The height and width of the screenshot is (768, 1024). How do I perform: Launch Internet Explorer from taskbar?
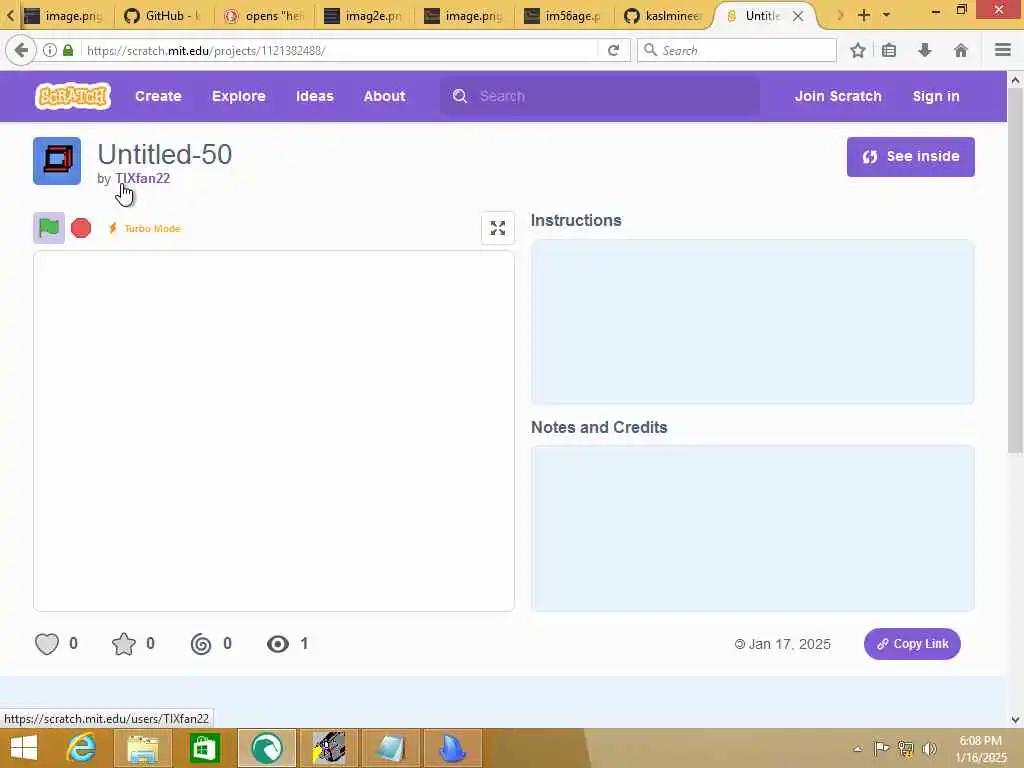(81, 748)
